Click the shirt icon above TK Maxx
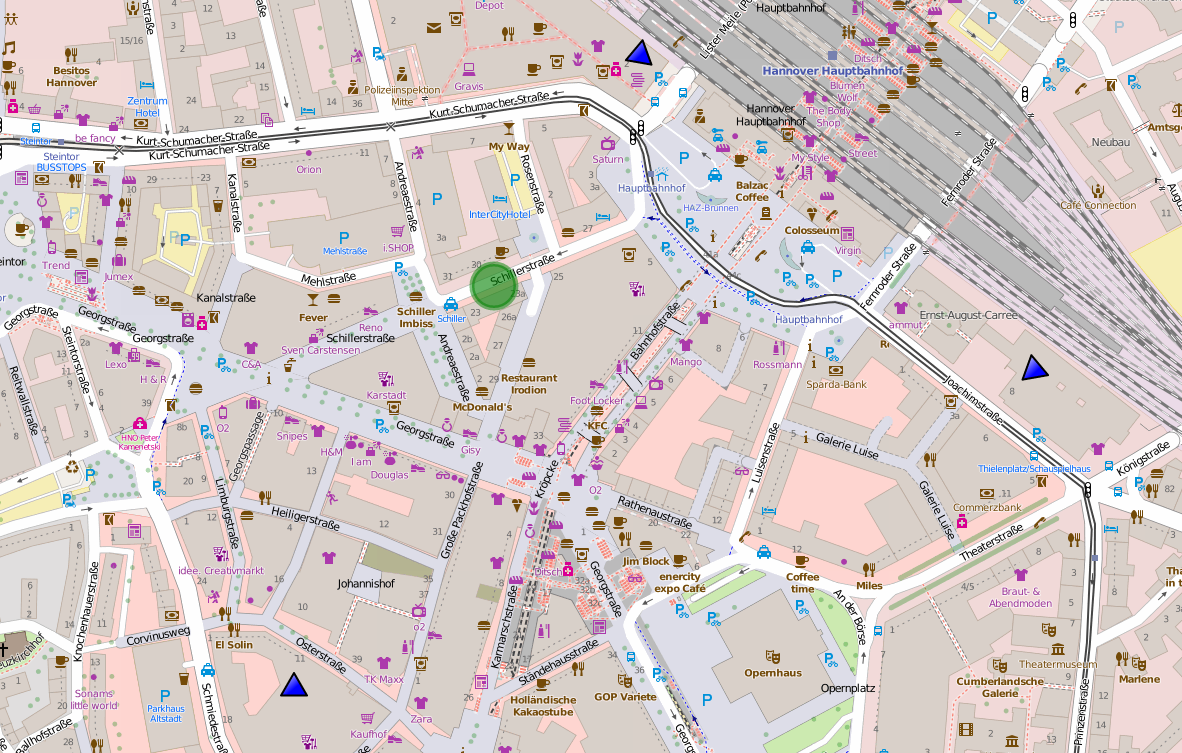Screen dimensions: 1182x753 point(384,663)
